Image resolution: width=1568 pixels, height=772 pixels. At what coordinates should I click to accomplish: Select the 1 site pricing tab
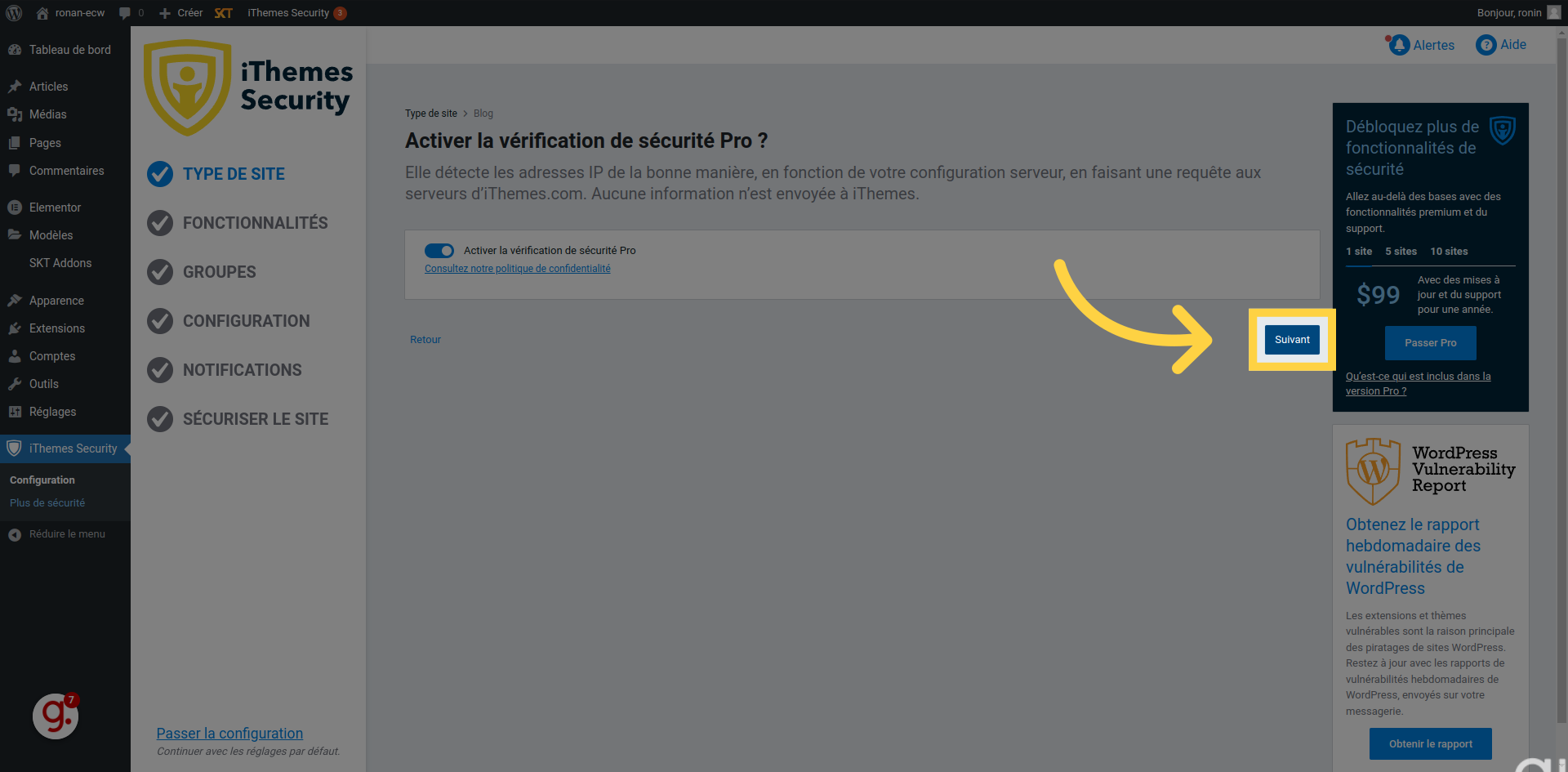coord(1359,252)
